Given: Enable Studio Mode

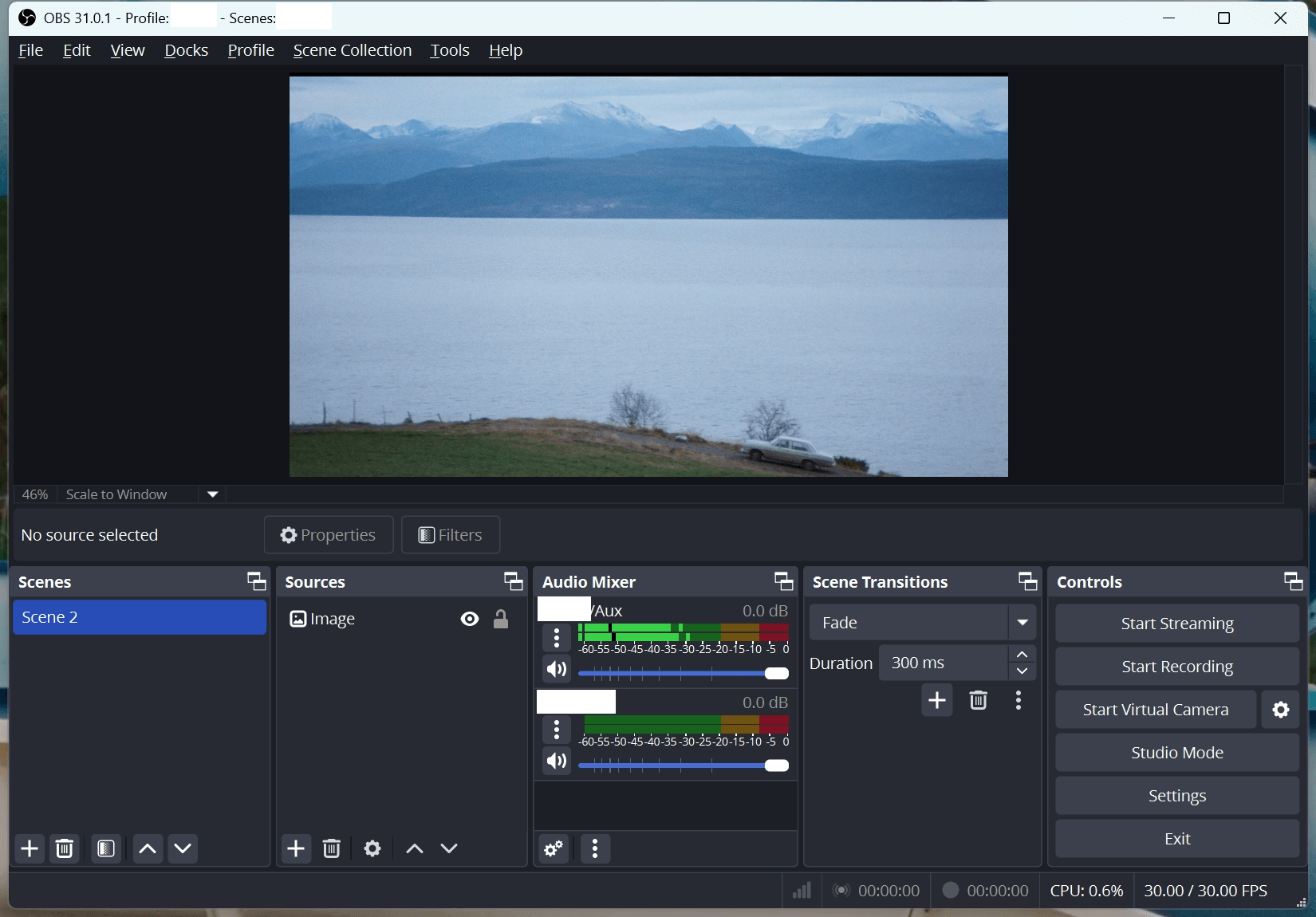Looking at the screenshot, I should coord(1176,752).
